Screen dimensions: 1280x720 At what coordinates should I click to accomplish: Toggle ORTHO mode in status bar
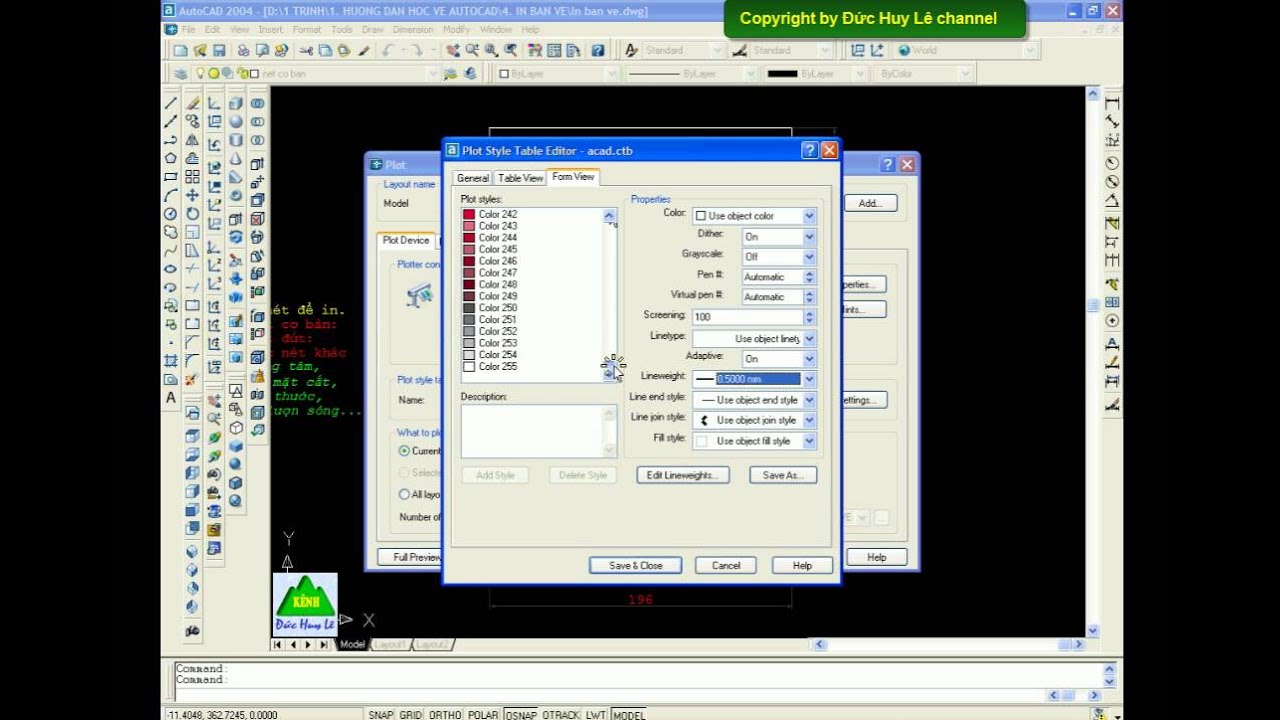tap(445, 714)
